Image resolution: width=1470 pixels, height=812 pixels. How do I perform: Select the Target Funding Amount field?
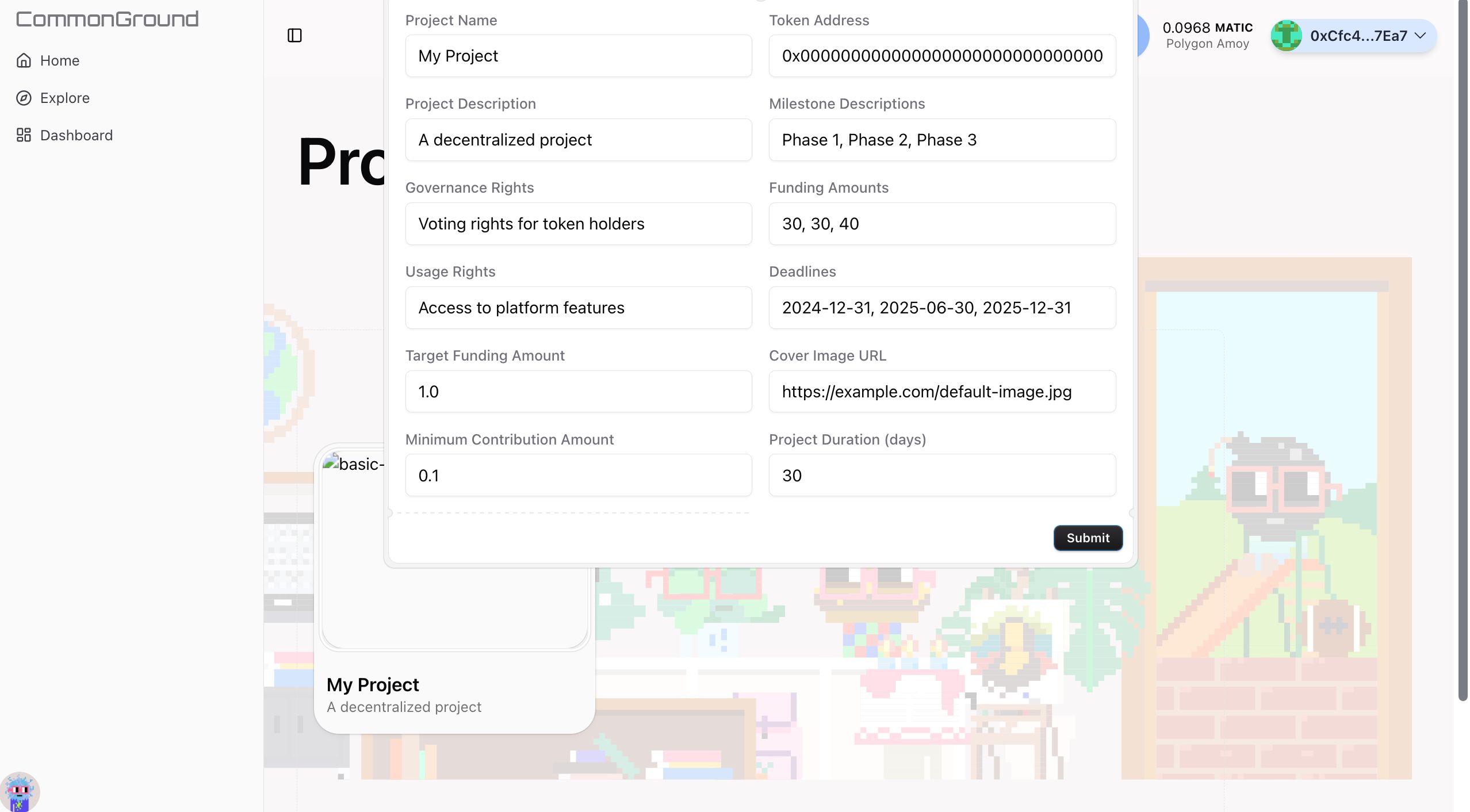[x=578, y=391]
